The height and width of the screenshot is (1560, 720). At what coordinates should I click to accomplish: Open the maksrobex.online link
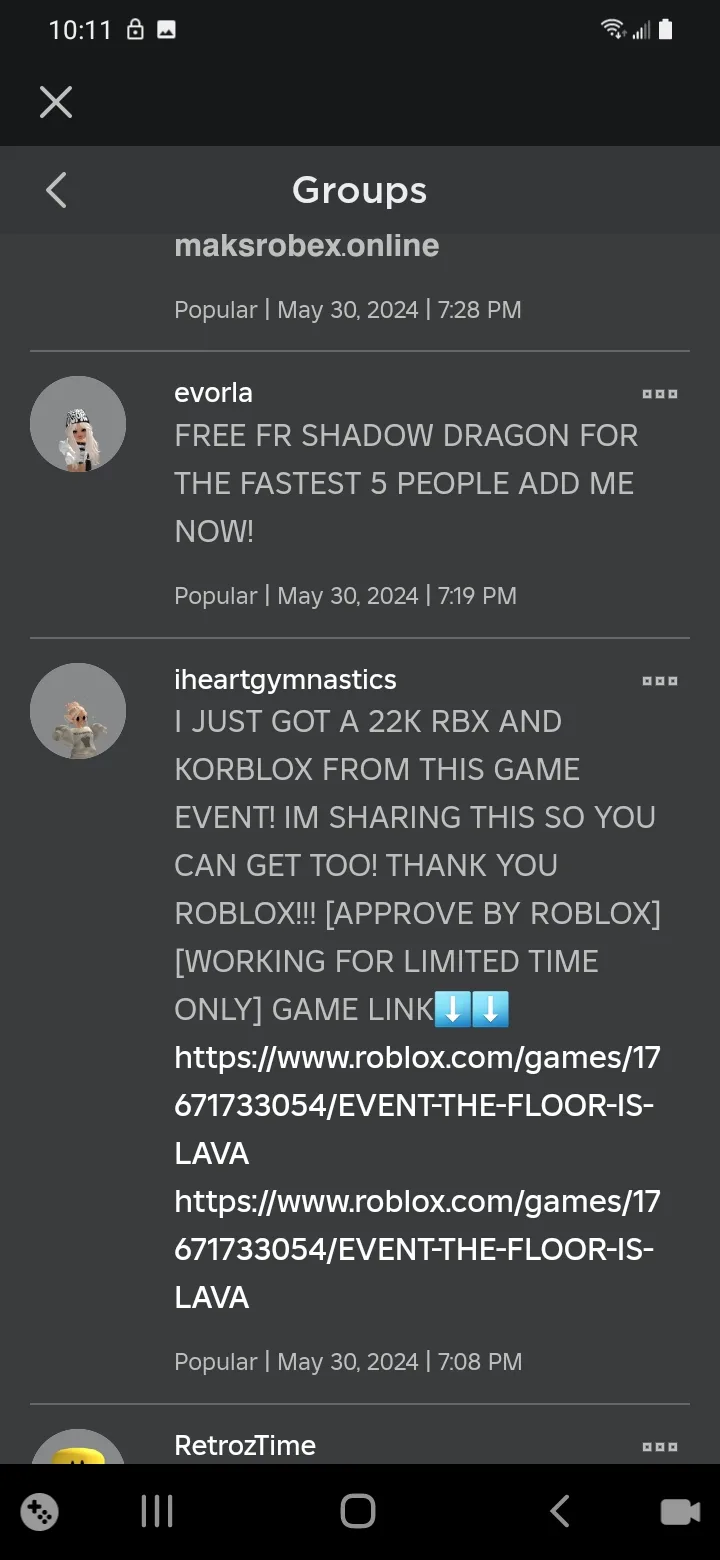coord(306,245)
